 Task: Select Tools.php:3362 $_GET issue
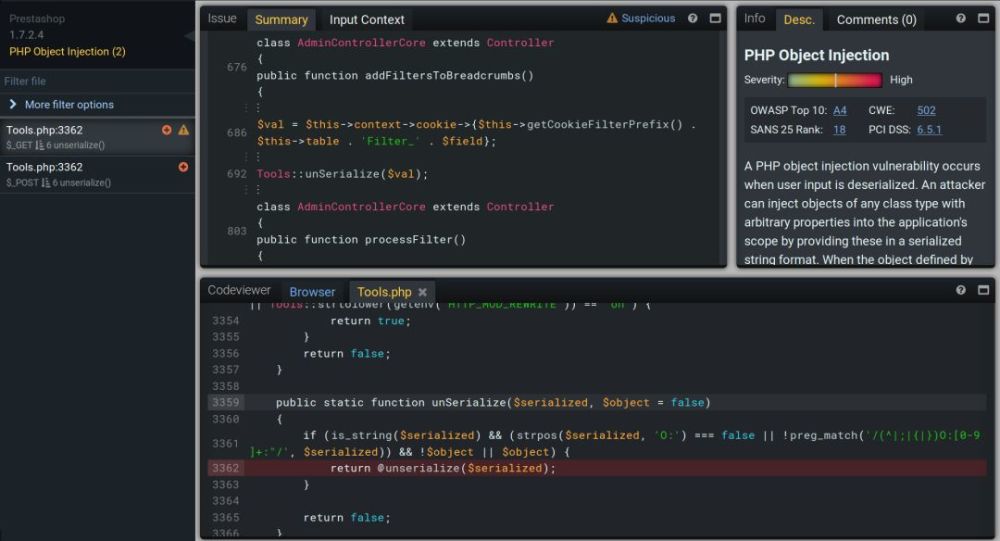[97, 137]
